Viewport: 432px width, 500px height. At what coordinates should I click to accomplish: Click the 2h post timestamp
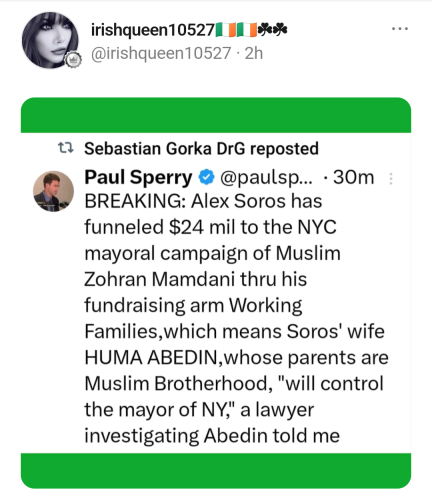(254, 53)
